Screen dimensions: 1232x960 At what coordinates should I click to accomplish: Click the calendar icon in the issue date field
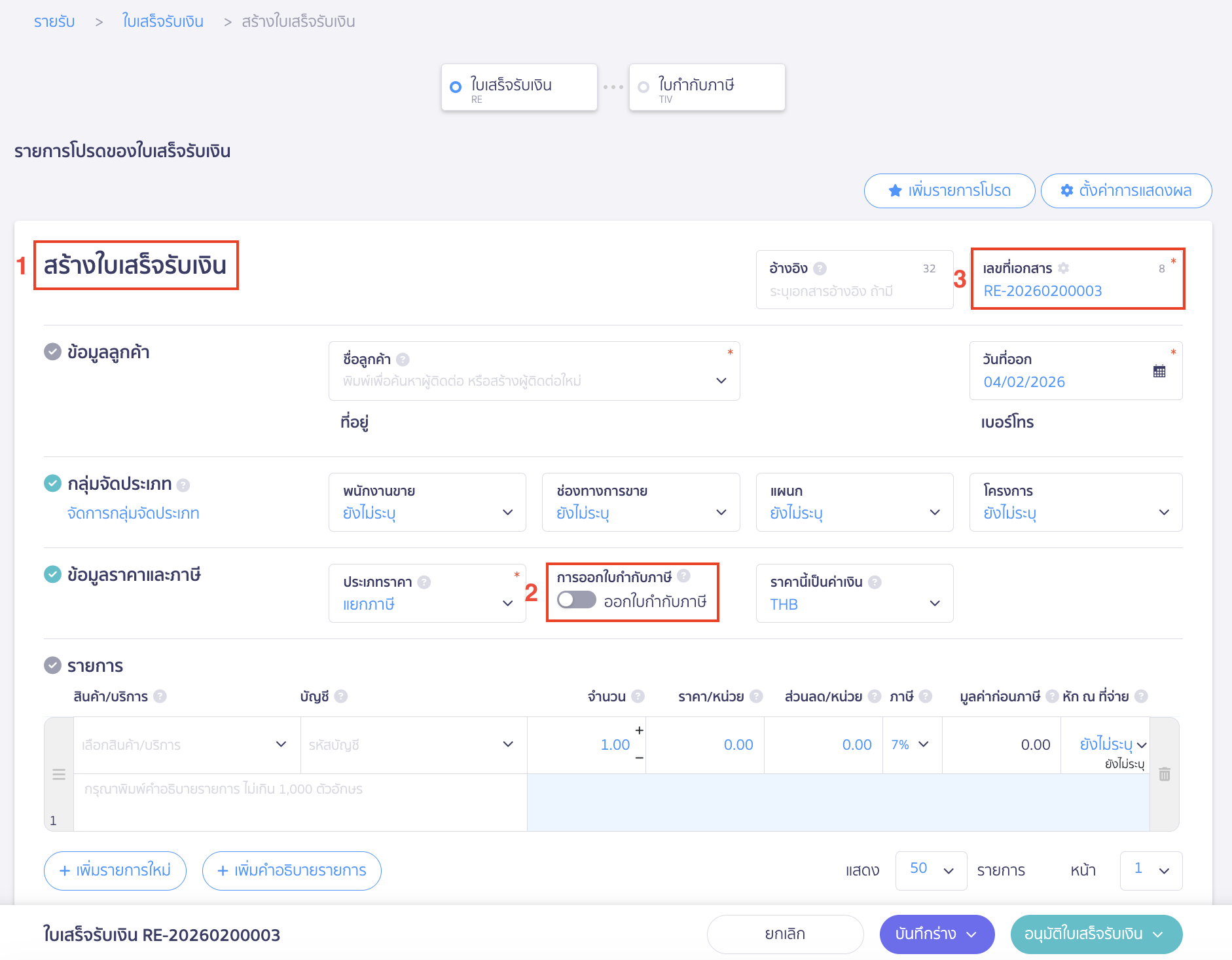1159,371
